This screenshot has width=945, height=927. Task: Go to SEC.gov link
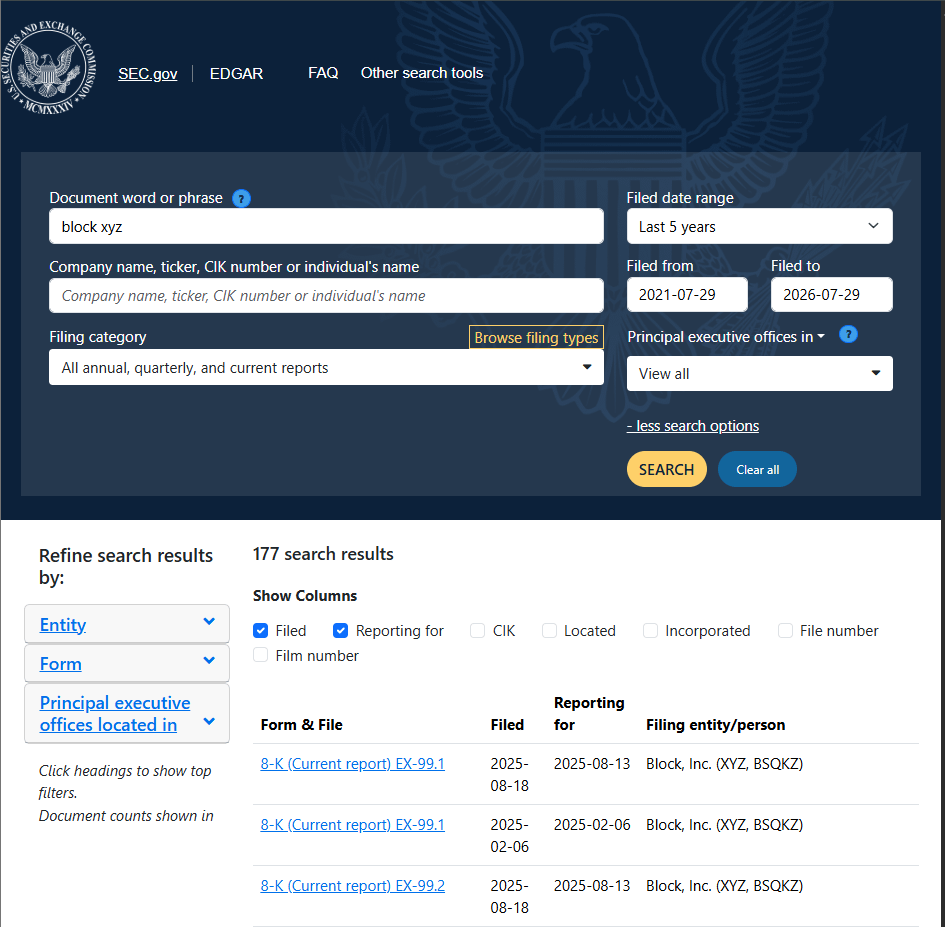148,74
